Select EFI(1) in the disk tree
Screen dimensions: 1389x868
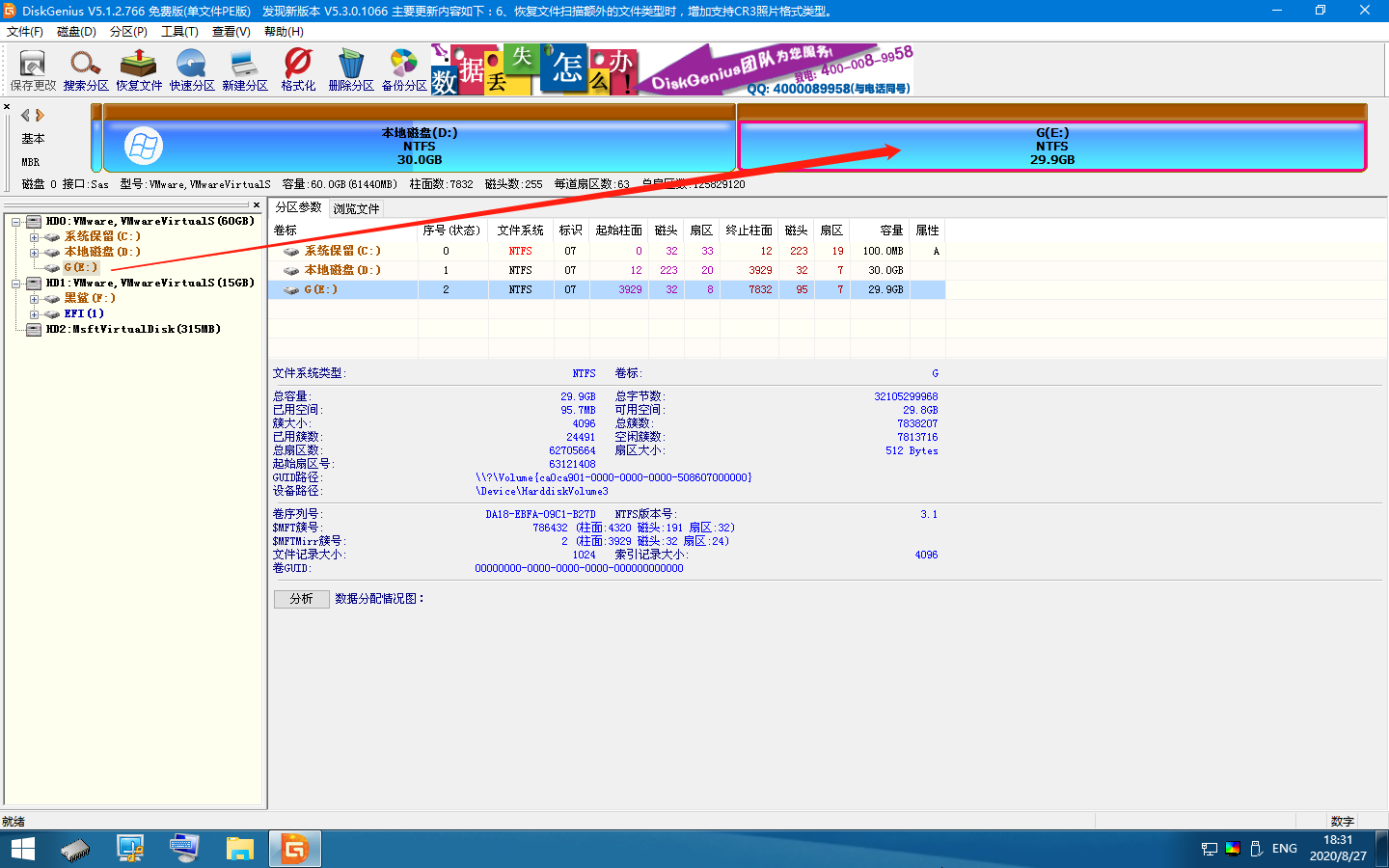pyautogui.click(x=84, y=313)
